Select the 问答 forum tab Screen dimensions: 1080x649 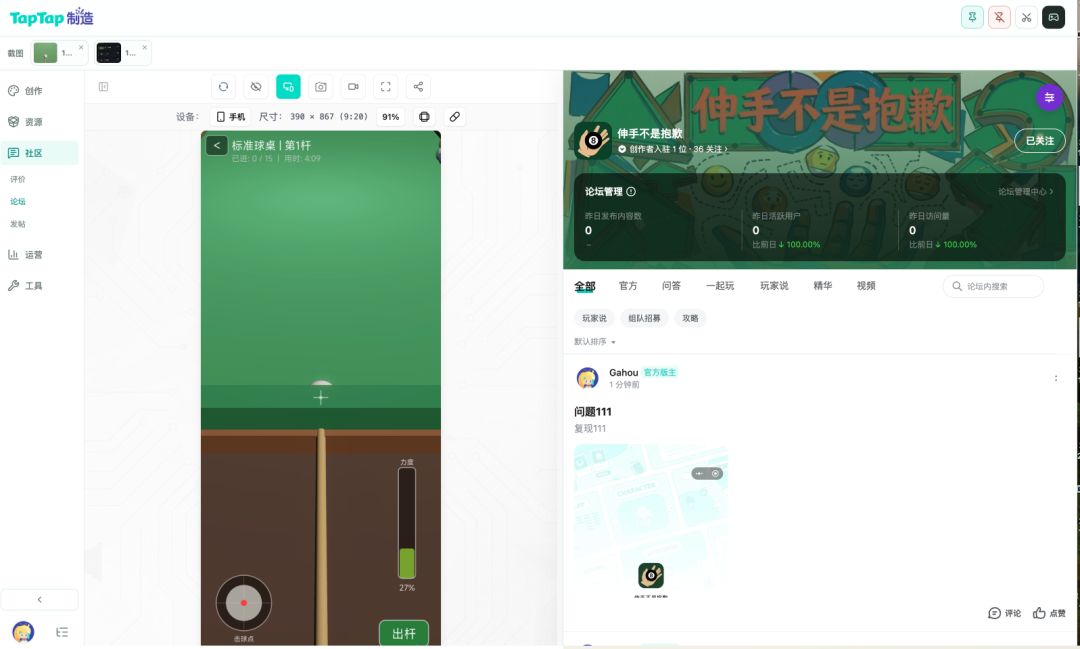671,286
